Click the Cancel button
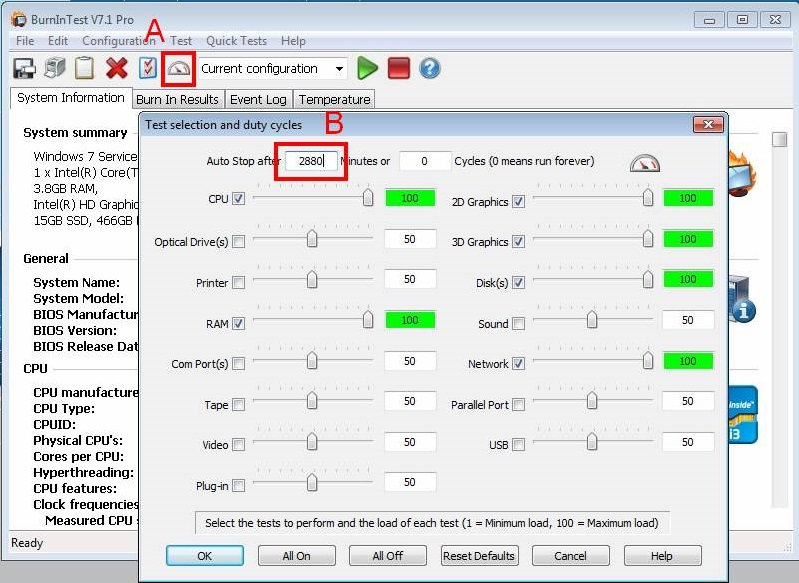This screenshot has height=583, width=799. point(571,555)
